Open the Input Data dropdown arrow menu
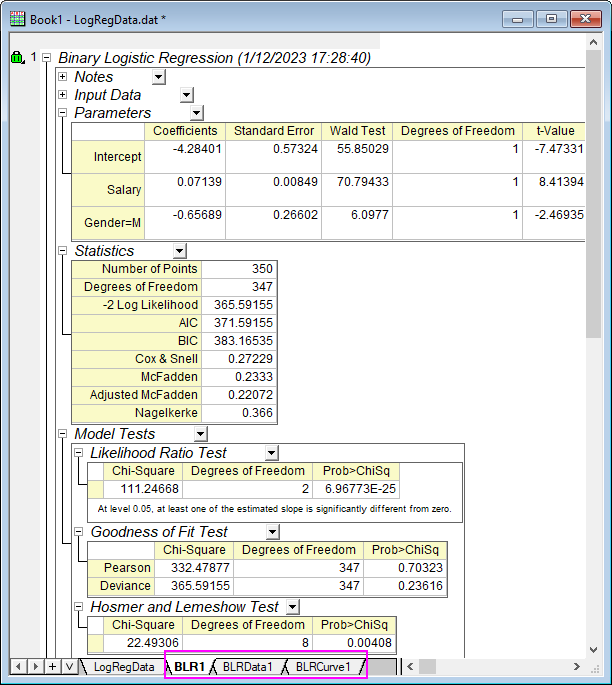612x685 pixels. (187, 95)
